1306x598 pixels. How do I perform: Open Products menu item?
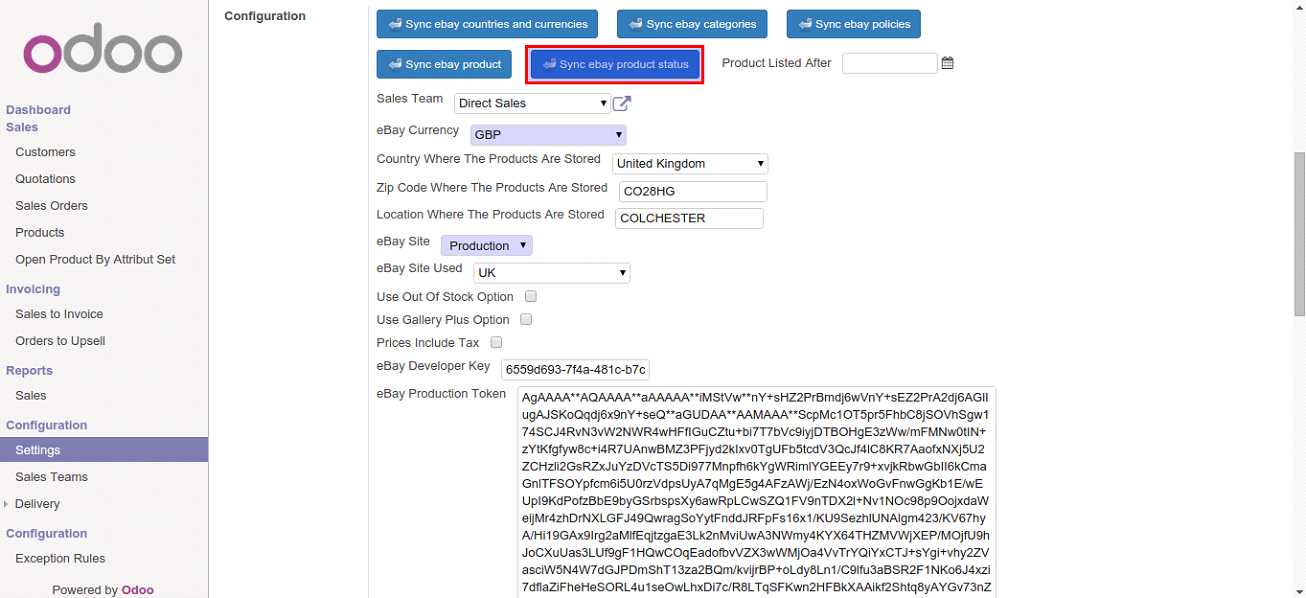40,233
